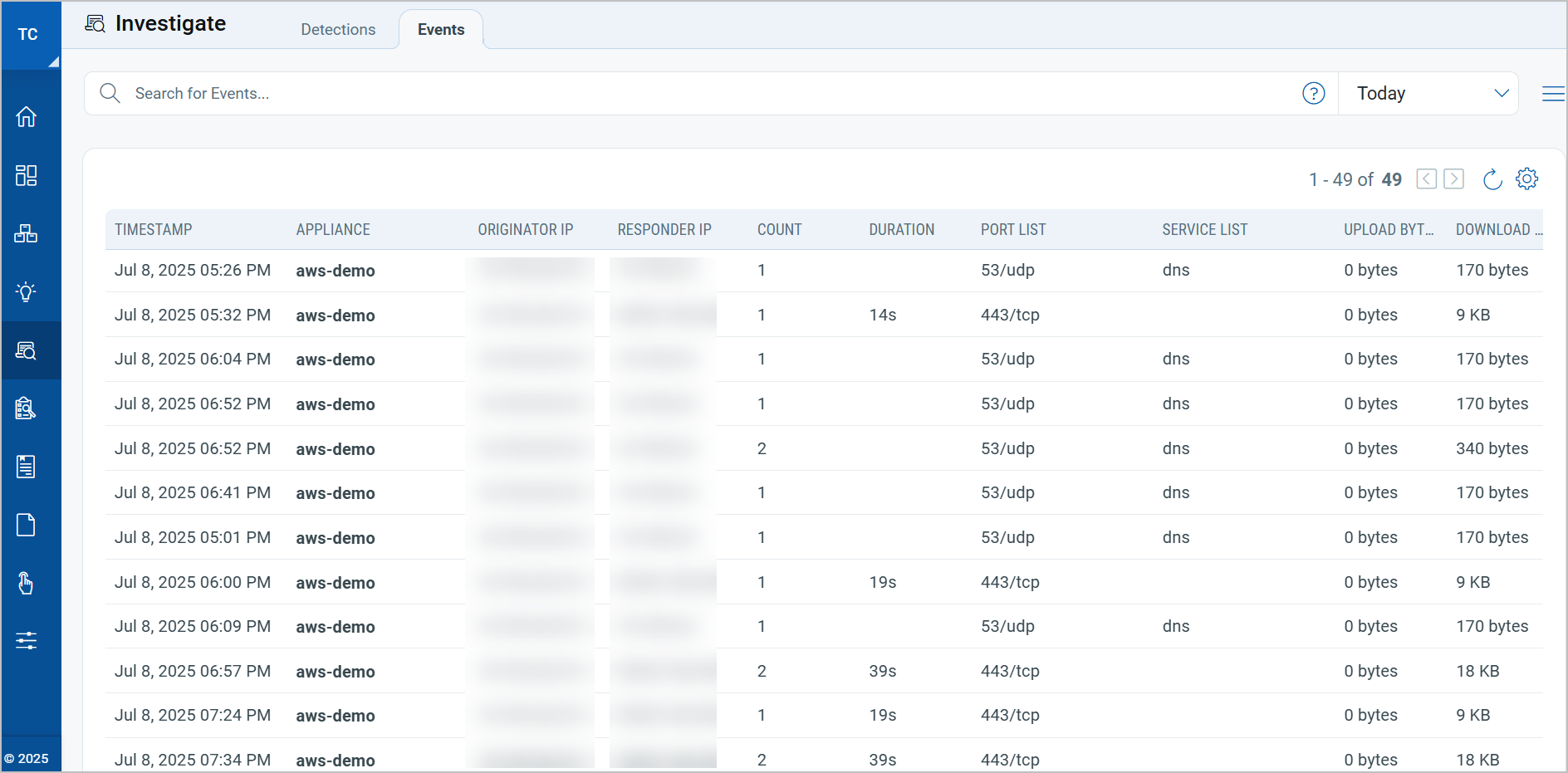The image size is (1568, 773).
Task: Open the Dashboards sidebar icon
Action: [27, 175]
